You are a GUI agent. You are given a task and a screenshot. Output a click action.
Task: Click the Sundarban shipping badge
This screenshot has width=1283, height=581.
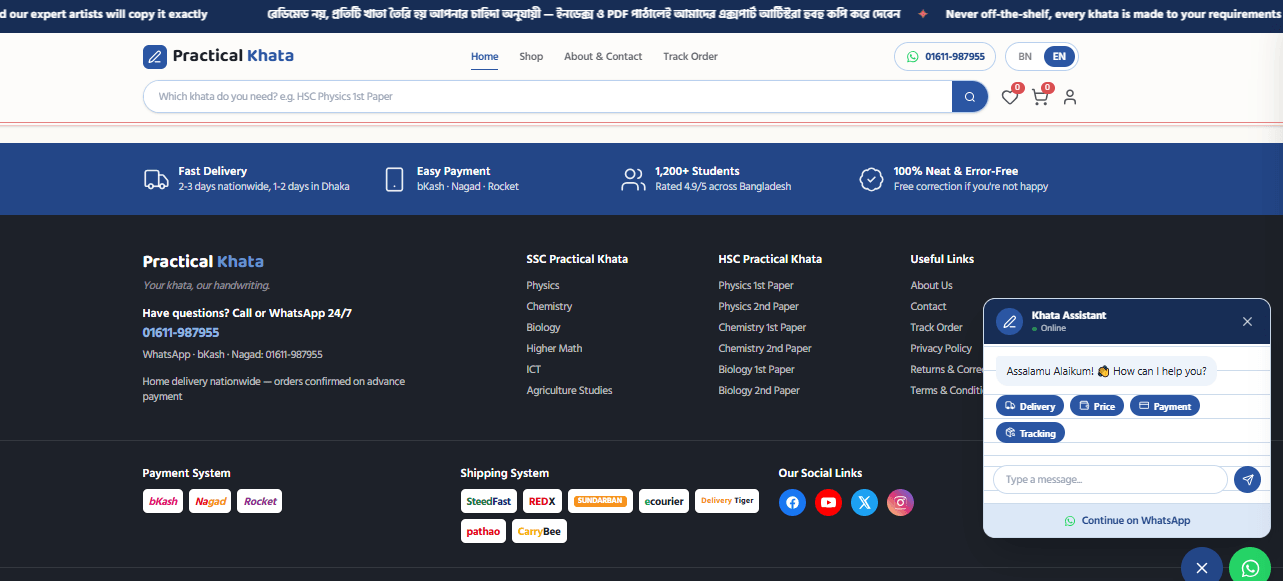tap(600, 501)
